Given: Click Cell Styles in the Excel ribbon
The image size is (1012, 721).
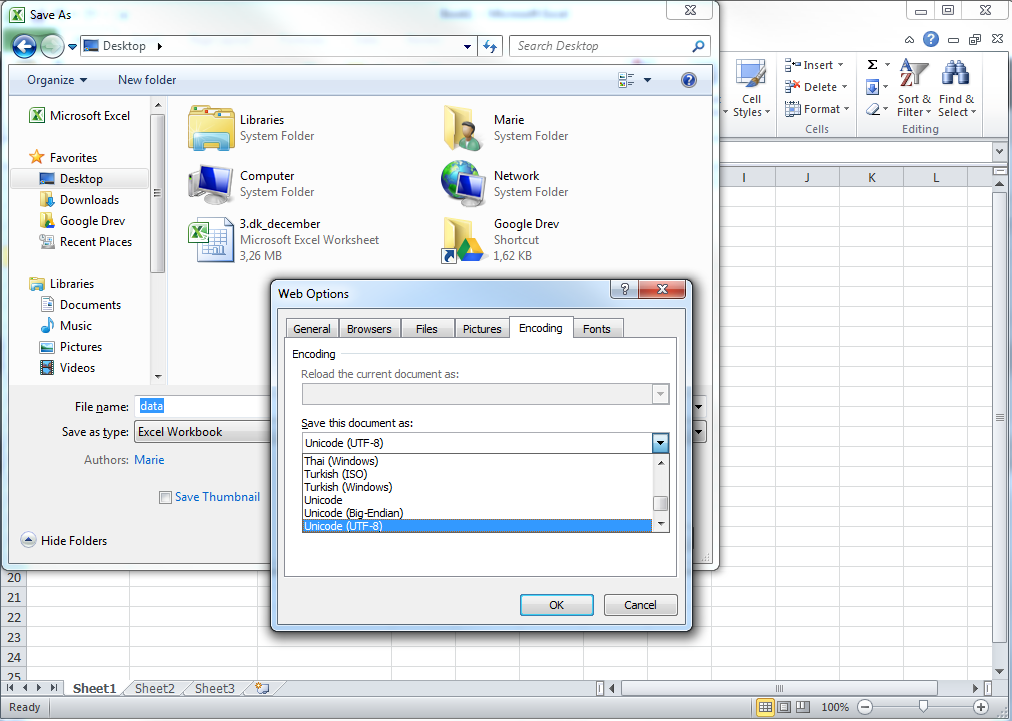Looking at the screenshot, I should tap(751, 88).
